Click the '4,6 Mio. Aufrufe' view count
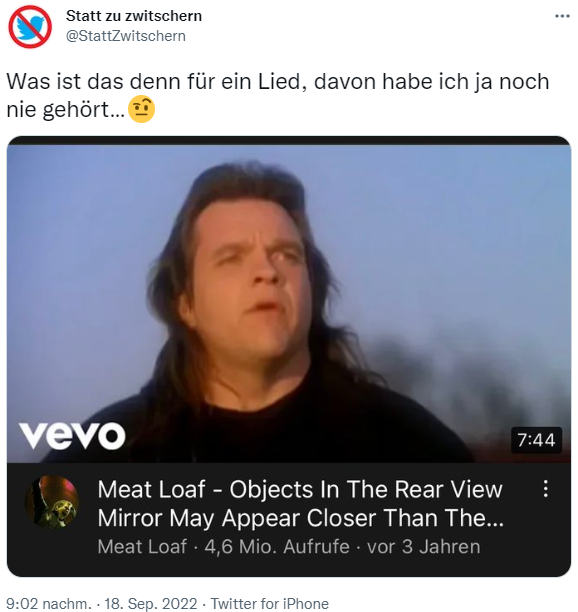 pyautogui.click(x=277, y=546)
